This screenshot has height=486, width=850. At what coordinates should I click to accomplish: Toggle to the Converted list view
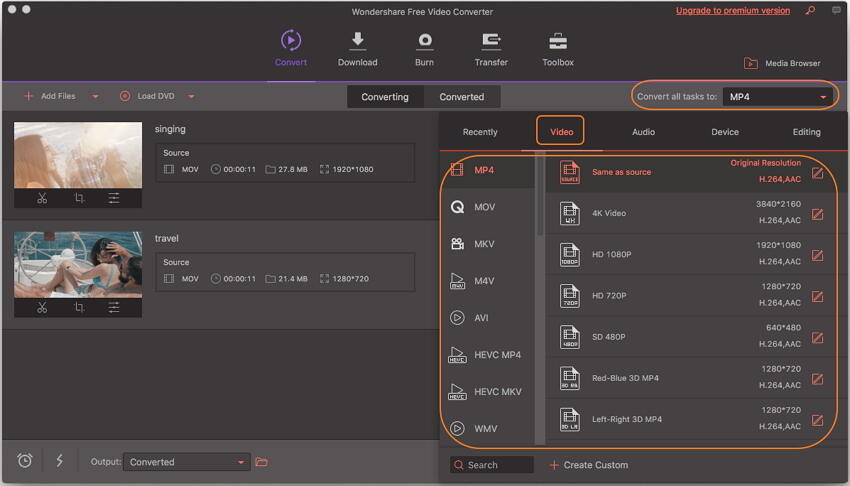point(461,97)
